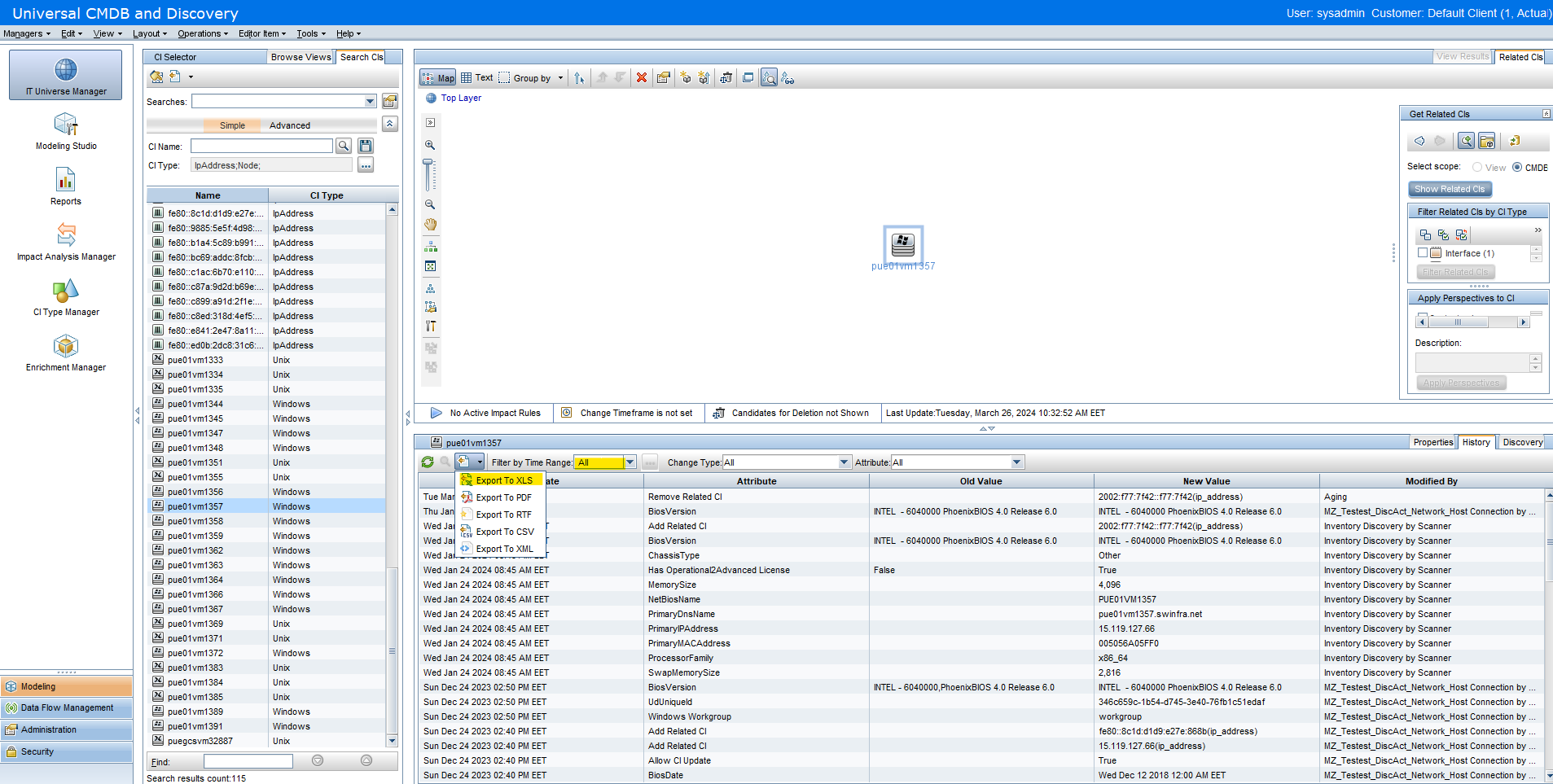This screenshot has width=1553, height=784.
Task: Refresh the History table with the refresh icon
Action: coord(427,462)
